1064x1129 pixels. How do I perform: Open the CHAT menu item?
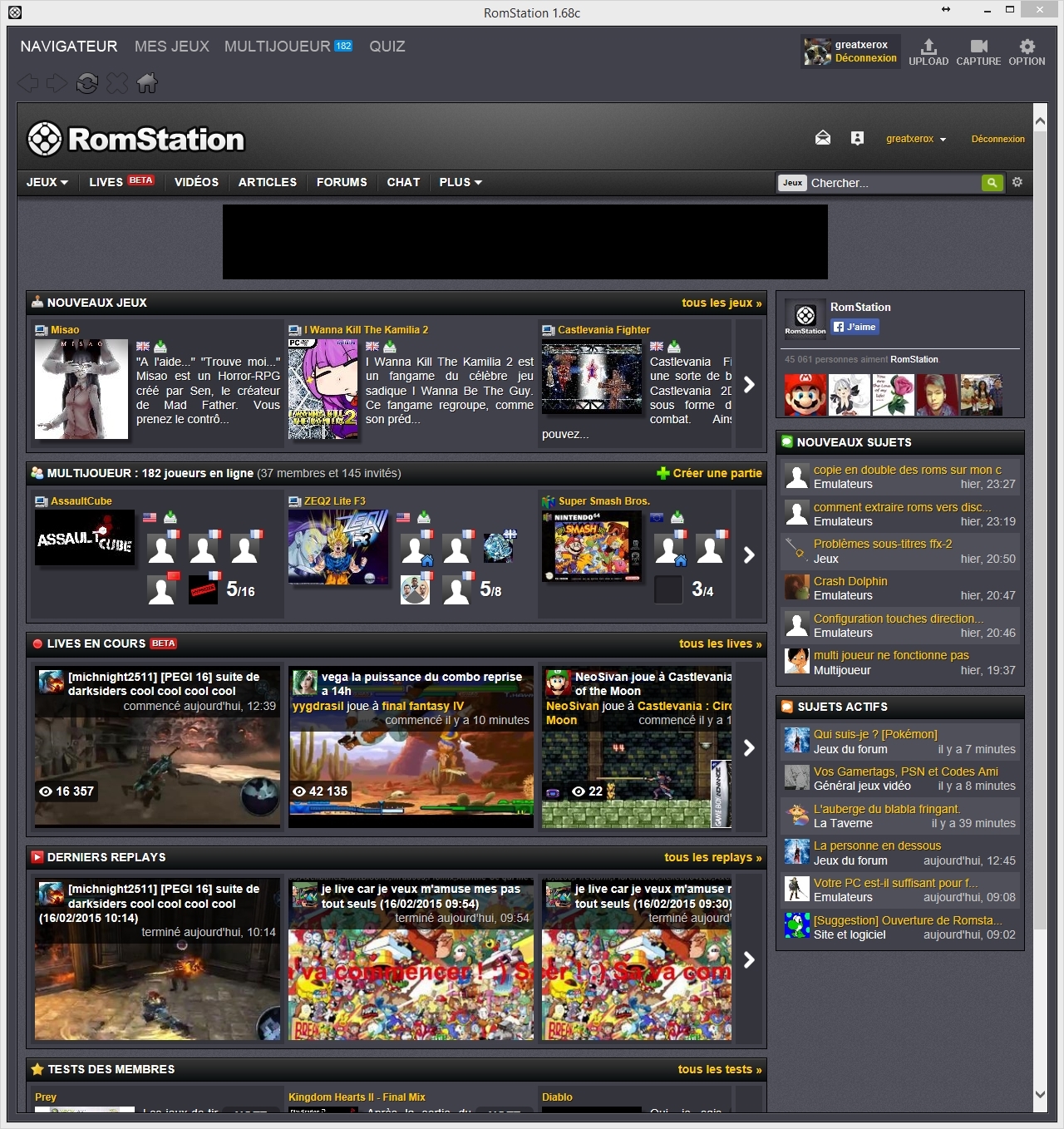click(x=403, y=182)
